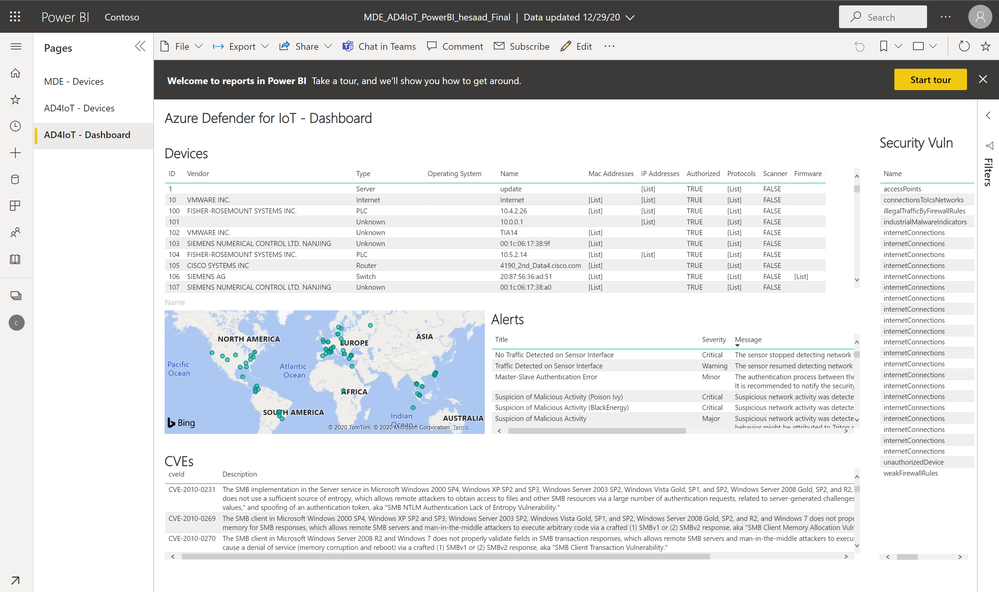Open the File menu
Screen dimensions: 999x592
tap(181, 47)
